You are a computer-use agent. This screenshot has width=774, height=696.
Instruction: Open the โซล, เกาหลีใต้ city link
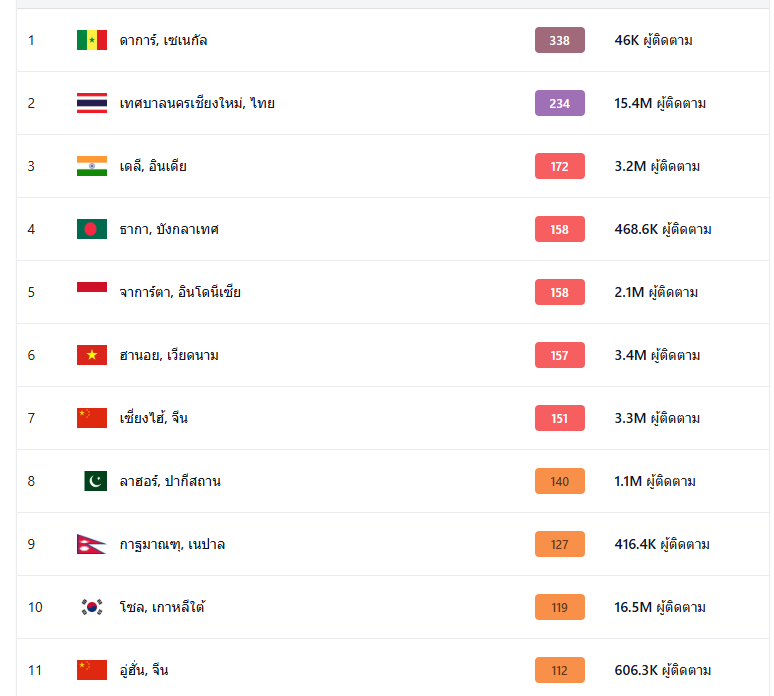pos(161,607)
